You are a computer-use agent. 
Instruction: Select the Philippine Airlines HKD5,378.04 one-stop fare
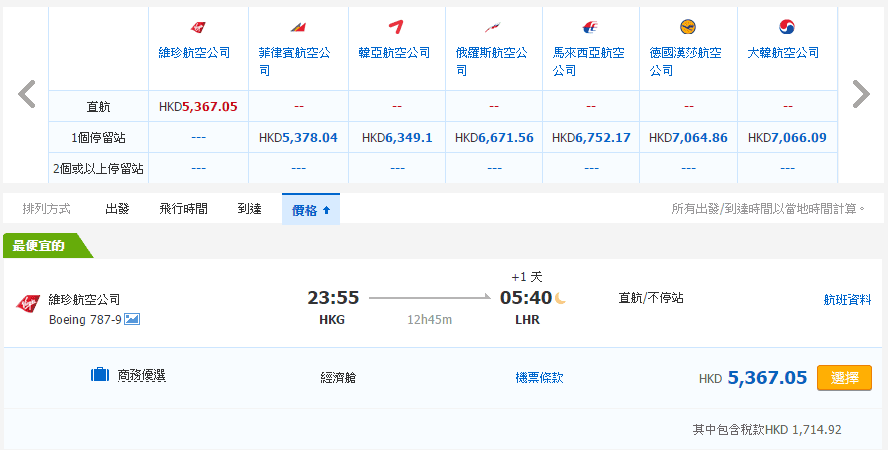(298, 138)
